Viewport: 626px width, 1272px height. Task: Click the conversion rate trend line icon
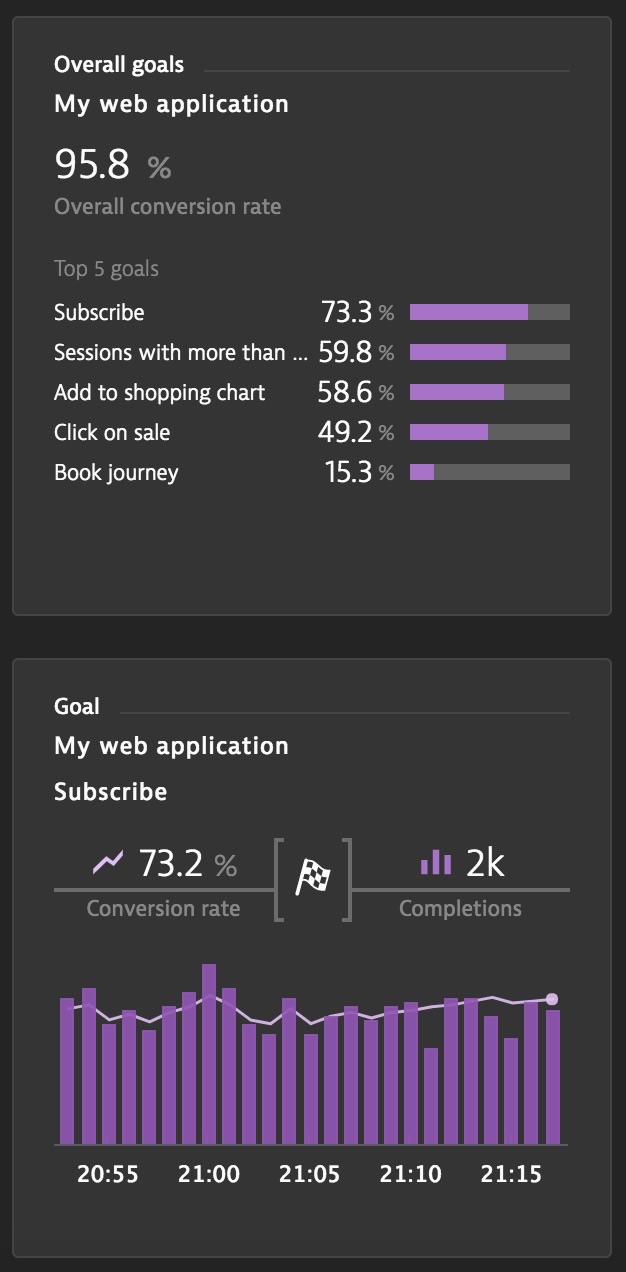point(108,861)
